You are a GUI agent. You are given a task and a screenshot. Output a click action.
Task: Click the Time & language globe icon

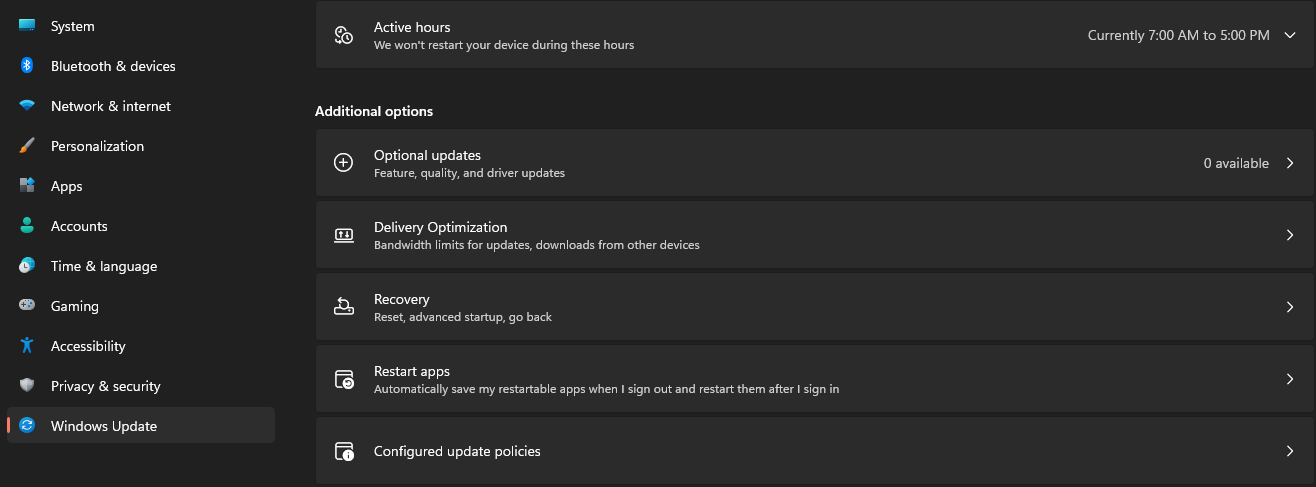click(27, 266)
